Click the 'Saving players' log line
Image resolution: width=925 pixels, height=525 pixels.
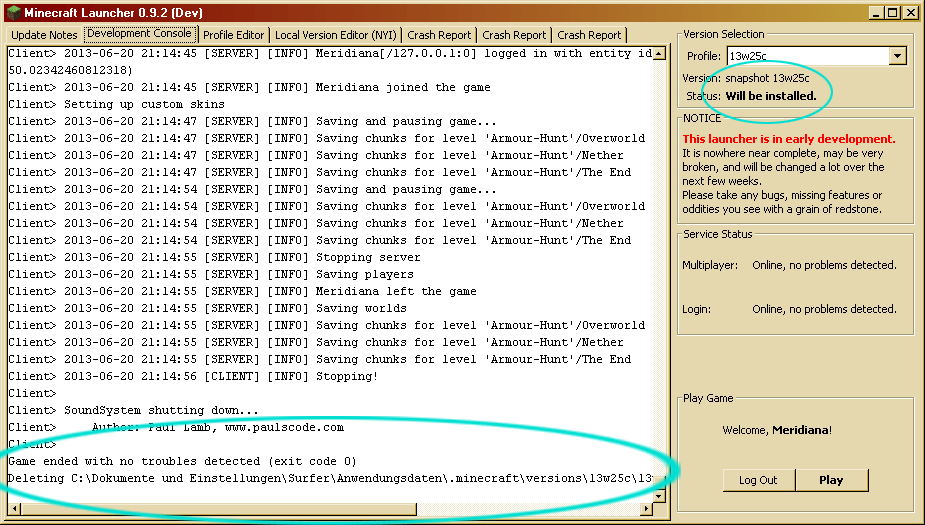coord(211,274)
